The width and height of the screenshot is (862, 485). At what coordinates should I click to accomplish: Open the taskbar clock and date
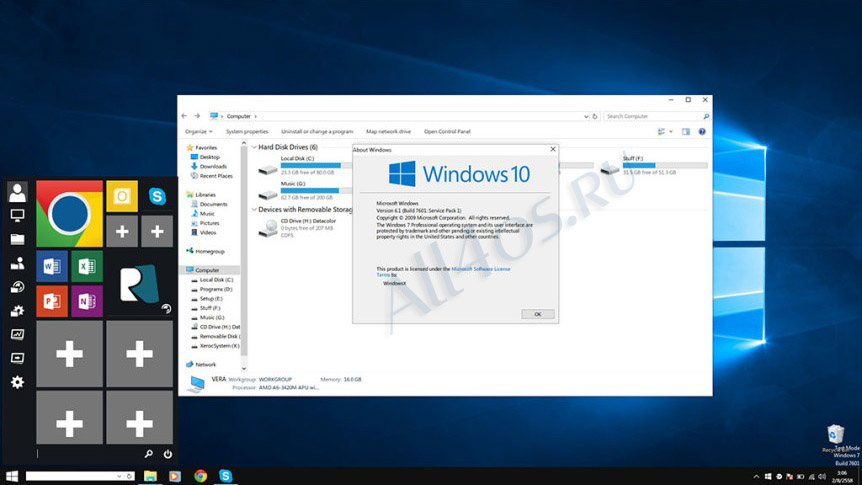(842, 477)
